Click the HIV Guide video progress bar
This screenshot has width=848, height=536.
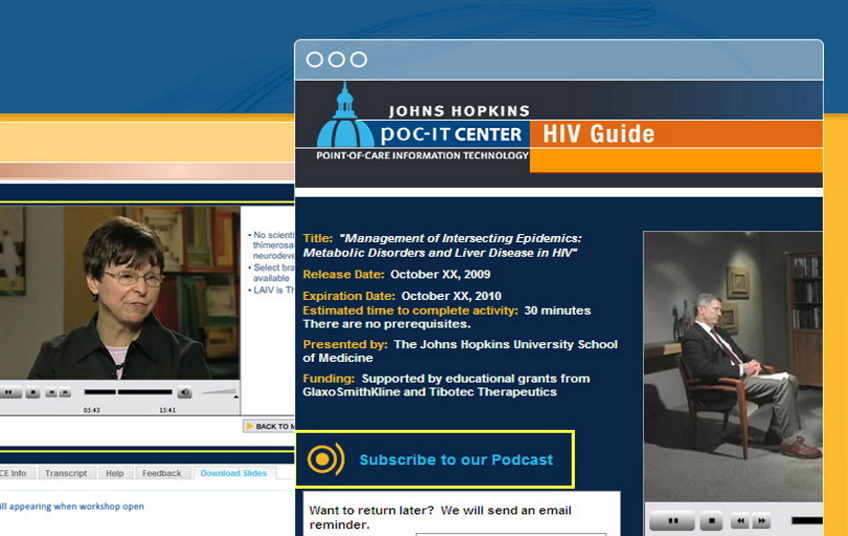(807, 520)
